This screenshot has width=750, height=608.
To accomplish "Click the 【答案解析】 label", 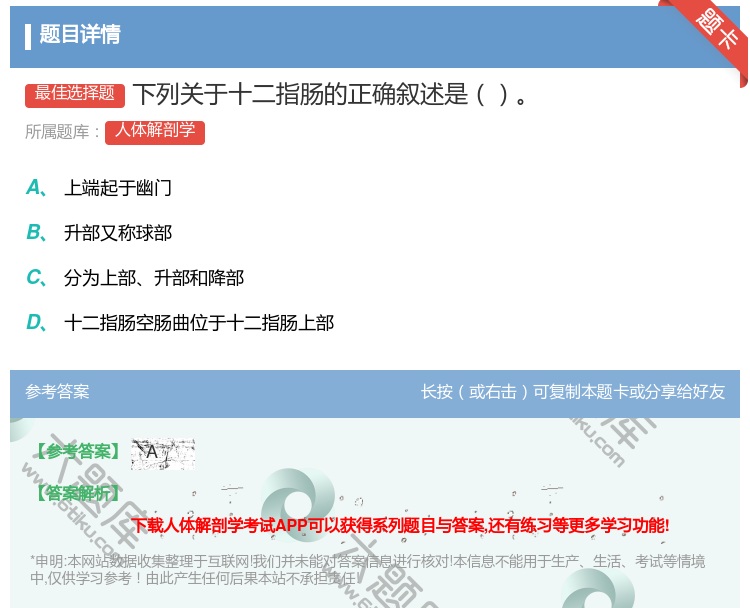I will coord(78,492).
